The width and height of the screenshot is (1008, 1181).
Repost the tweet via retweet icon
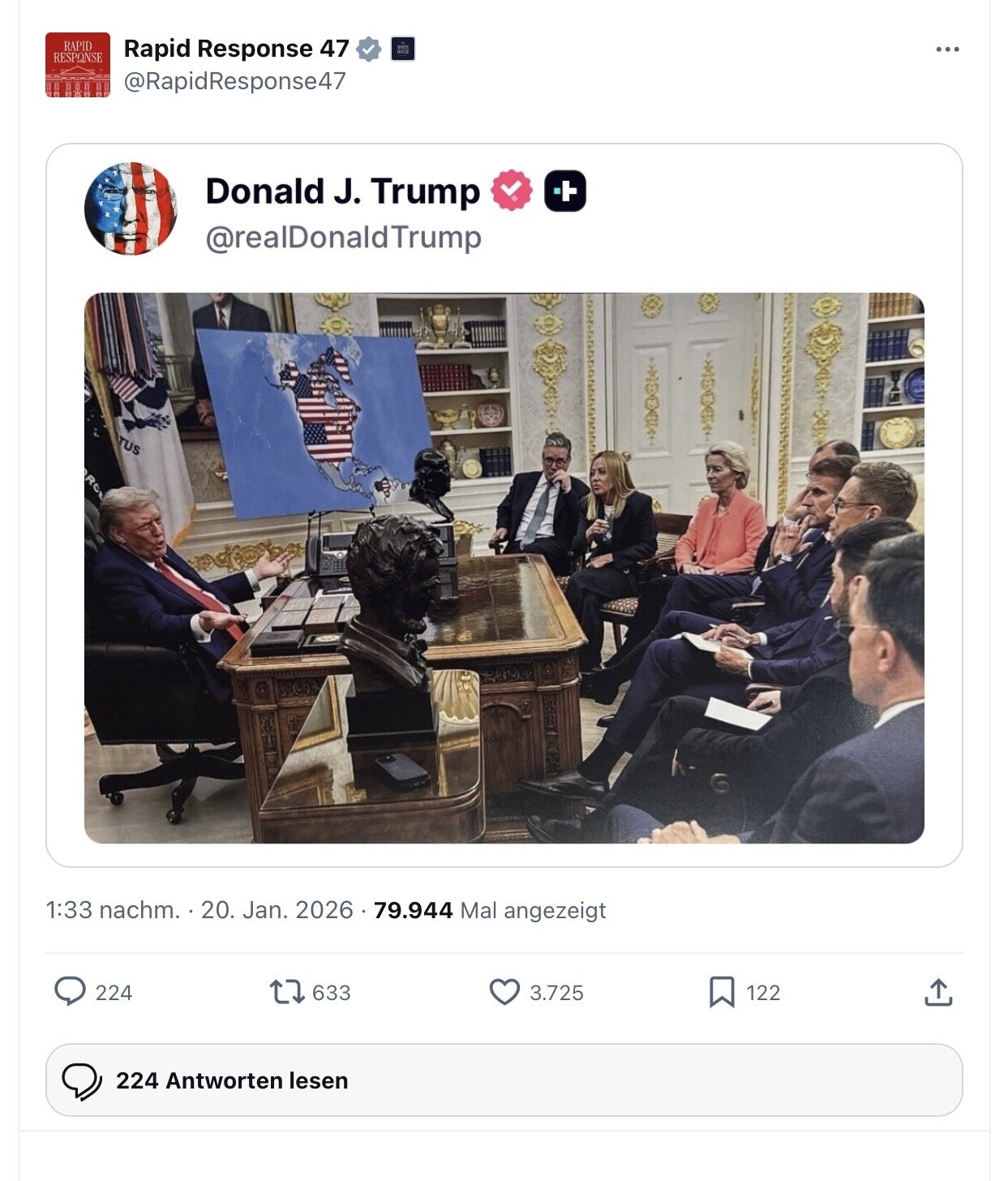click(287, 991)
